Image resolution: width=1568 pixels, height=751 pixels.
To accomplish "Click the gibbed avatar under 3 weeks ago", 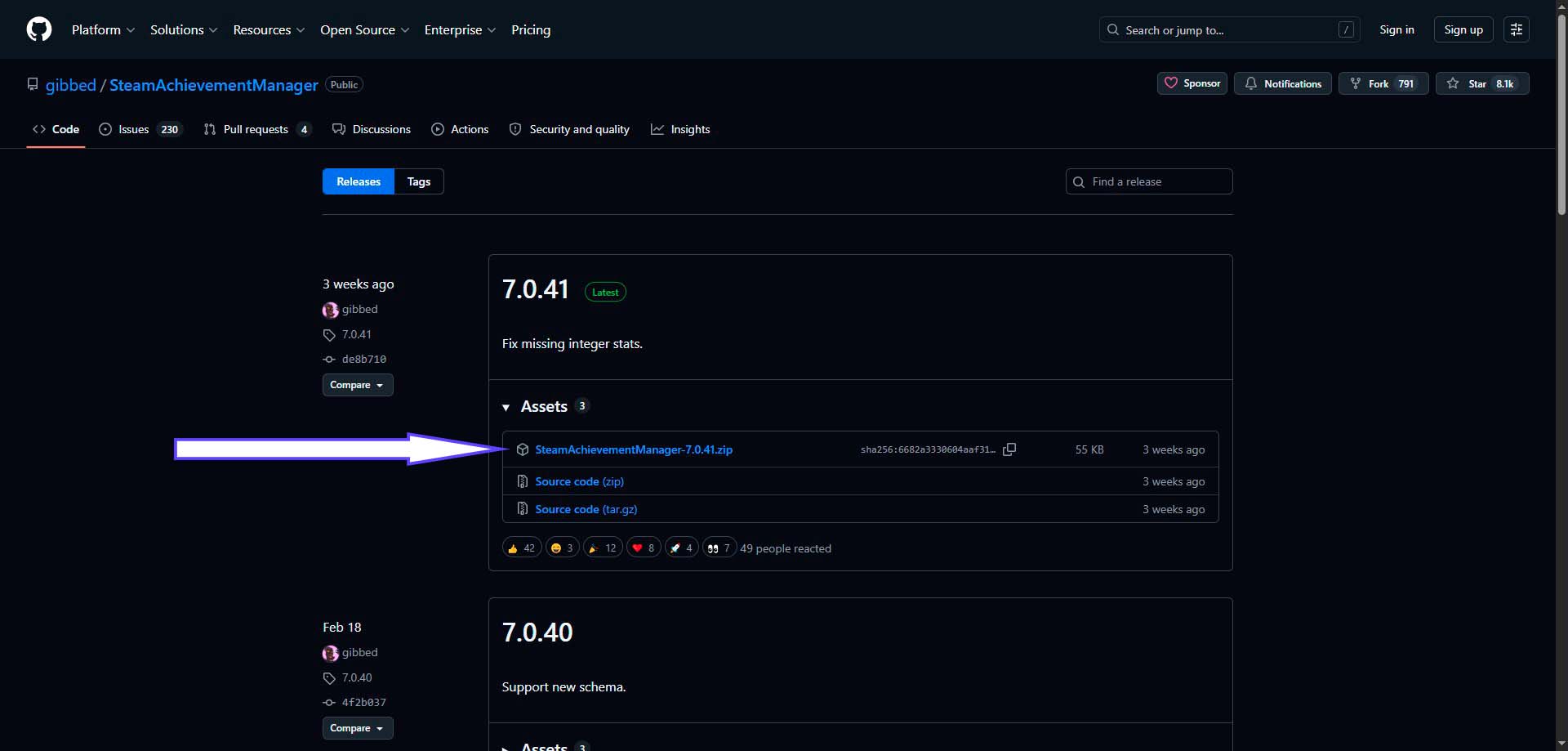I will 330,310.
